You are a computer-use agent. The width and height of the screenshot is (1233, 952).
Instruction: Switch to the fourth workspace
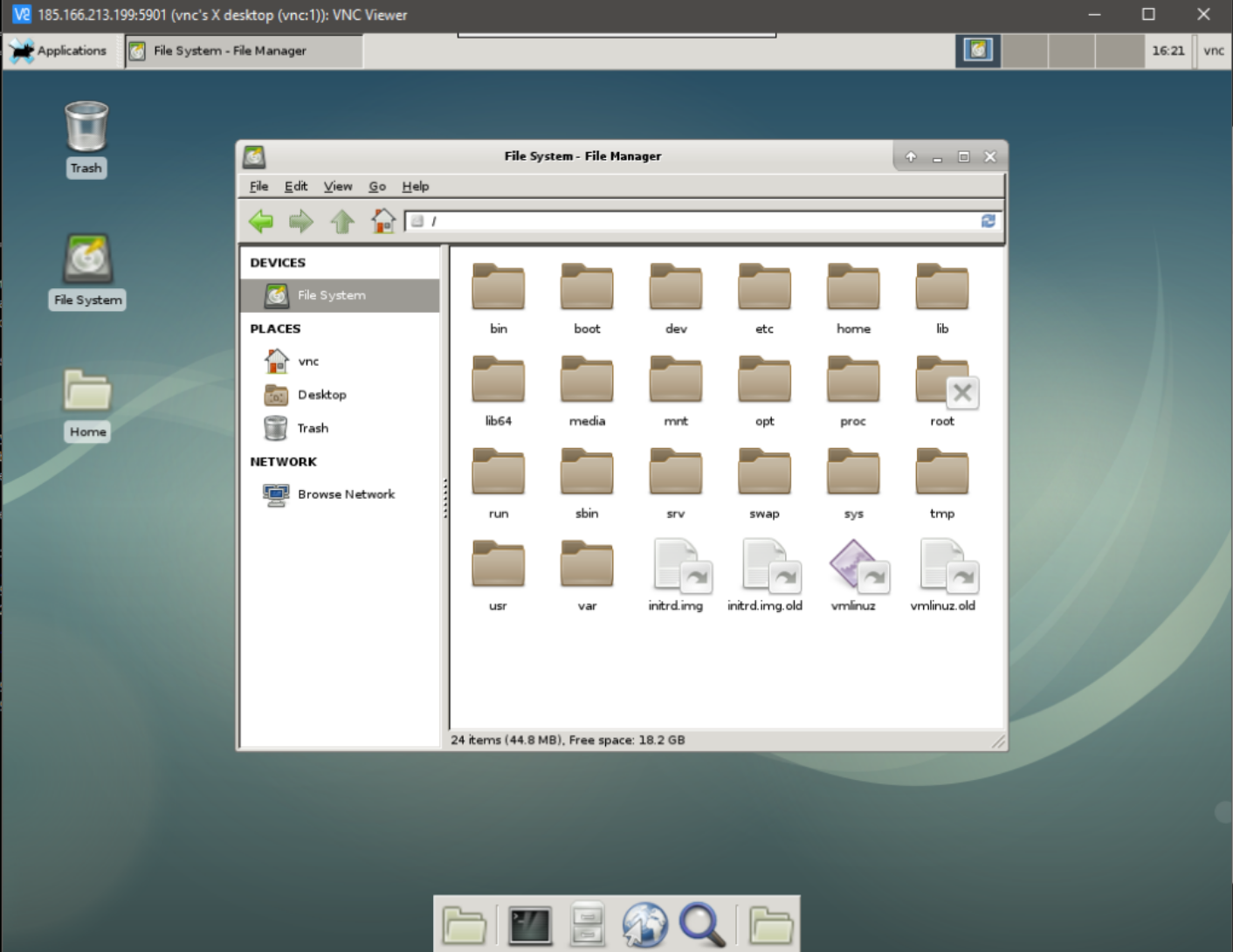[1119, 51]
